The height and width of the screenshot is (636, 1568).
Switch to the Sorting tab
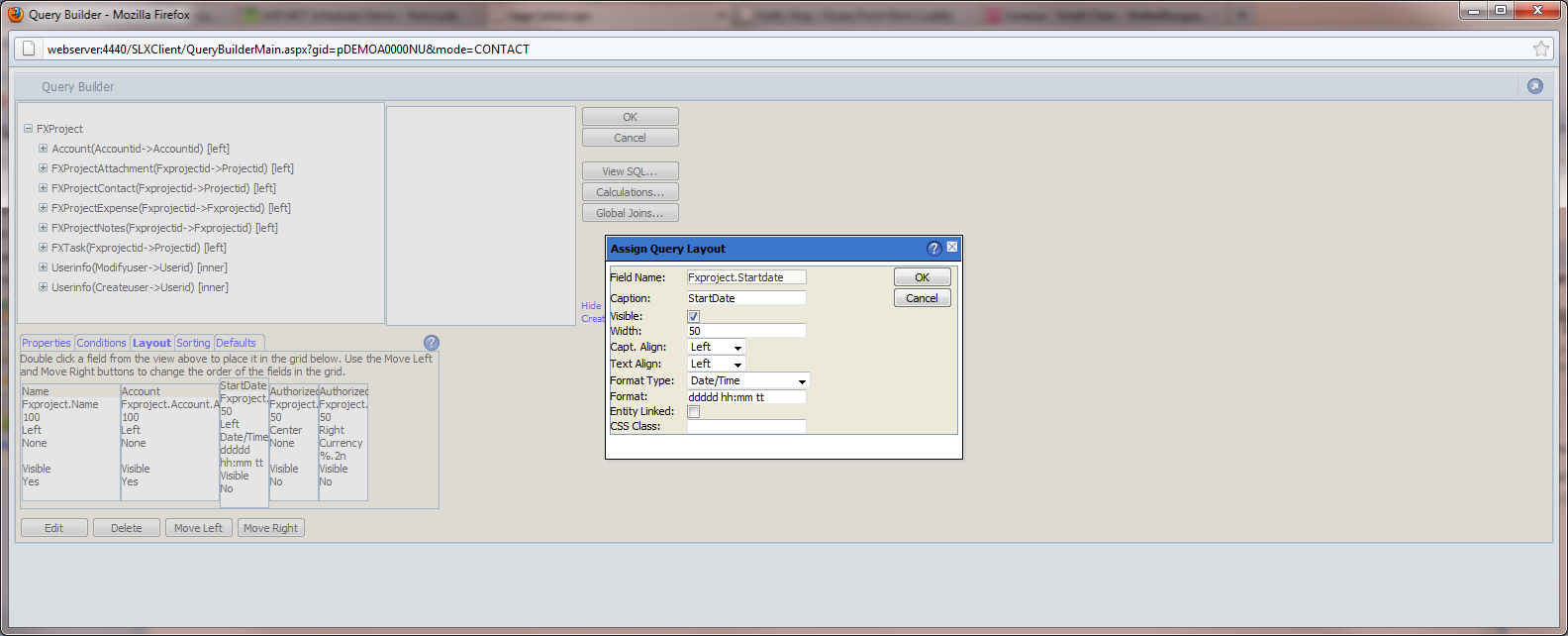coord(193,343)
